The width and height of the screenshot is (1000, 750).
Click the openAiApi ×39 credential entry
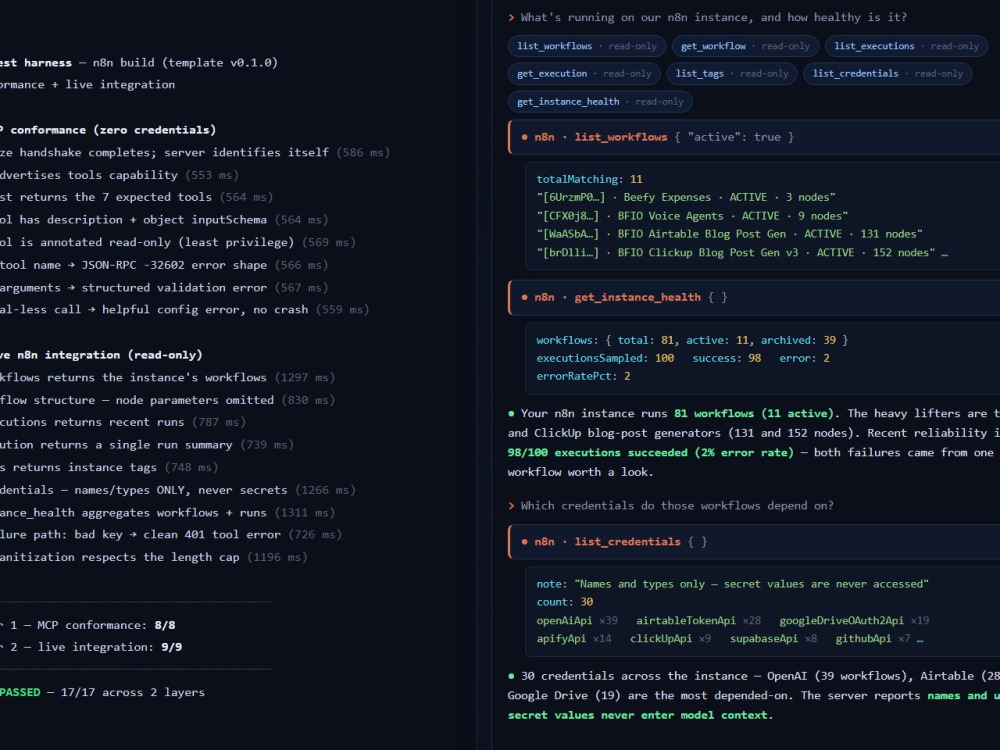577,620
